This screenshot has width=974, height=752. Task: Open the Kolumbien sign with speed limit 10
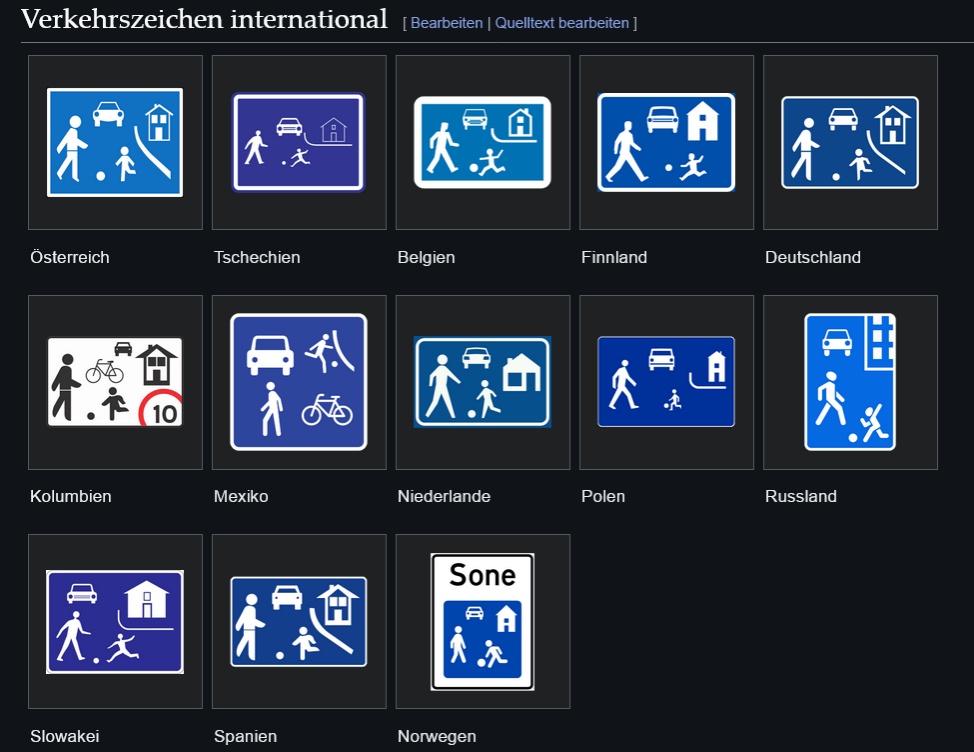[x=115, y=382]
